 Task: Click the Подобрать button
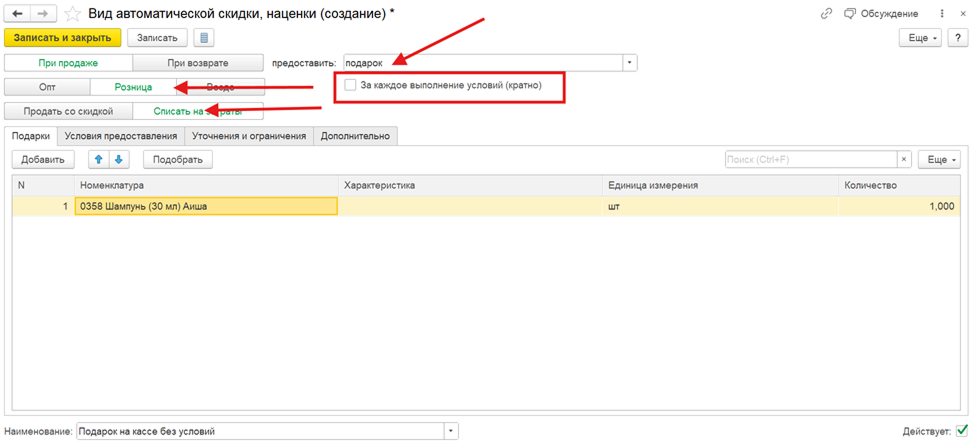point(178,159)
